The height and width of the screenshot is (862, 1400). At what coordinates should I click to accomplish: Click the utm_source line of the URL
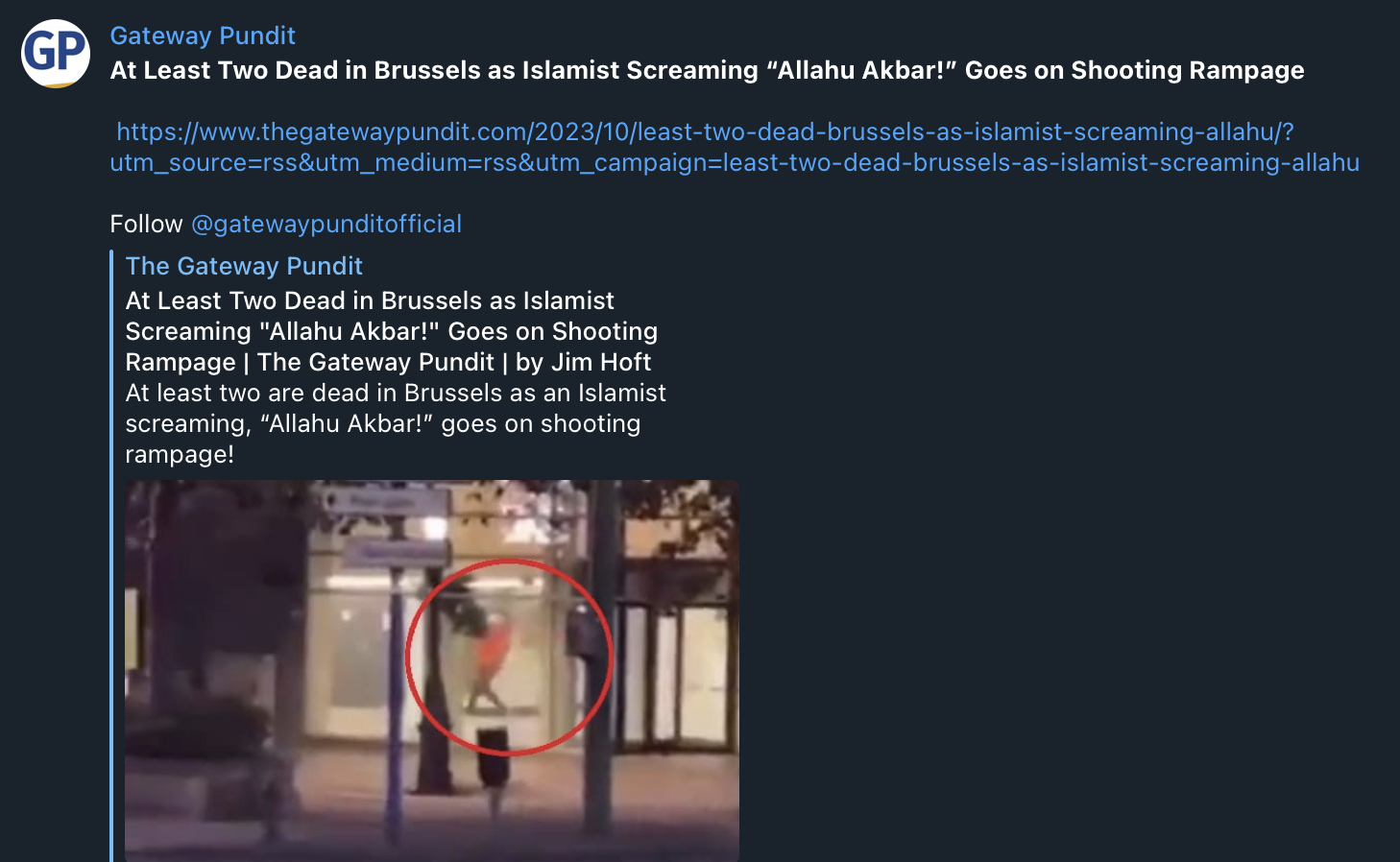(735, 162)
